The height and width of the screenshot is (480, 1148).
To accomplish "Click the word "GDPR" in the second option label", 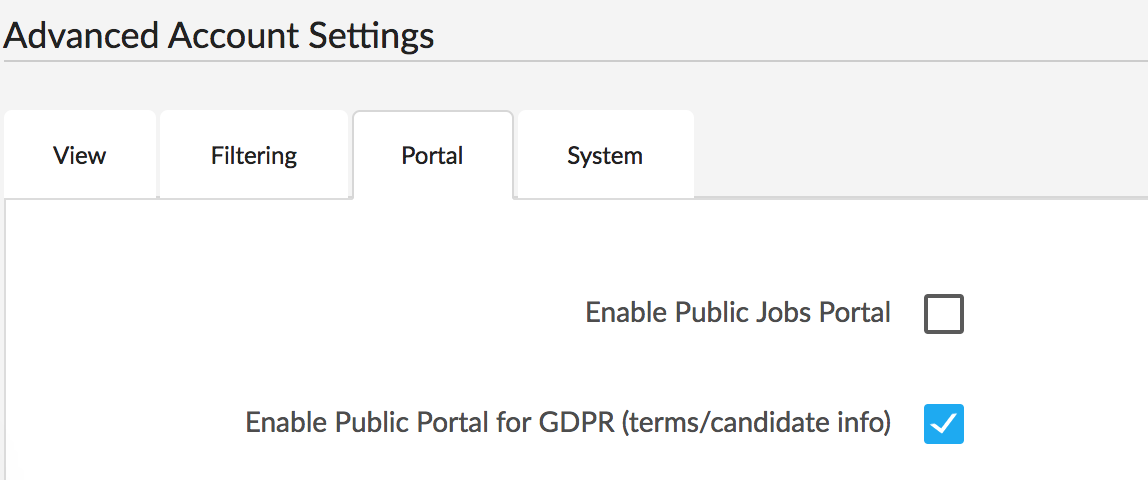I will (577, 423).
